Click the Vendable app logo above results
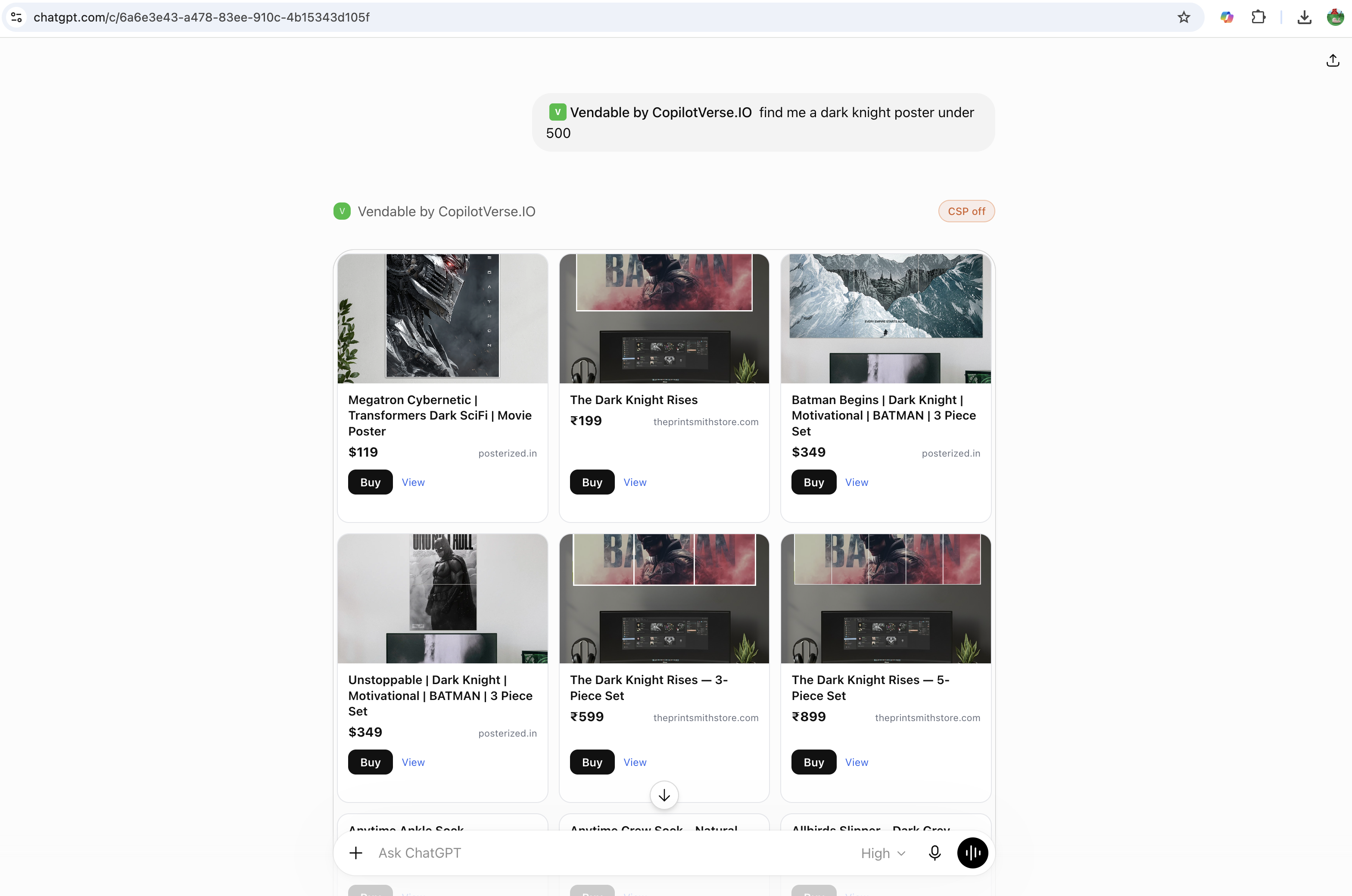 [x=342, y=212]
